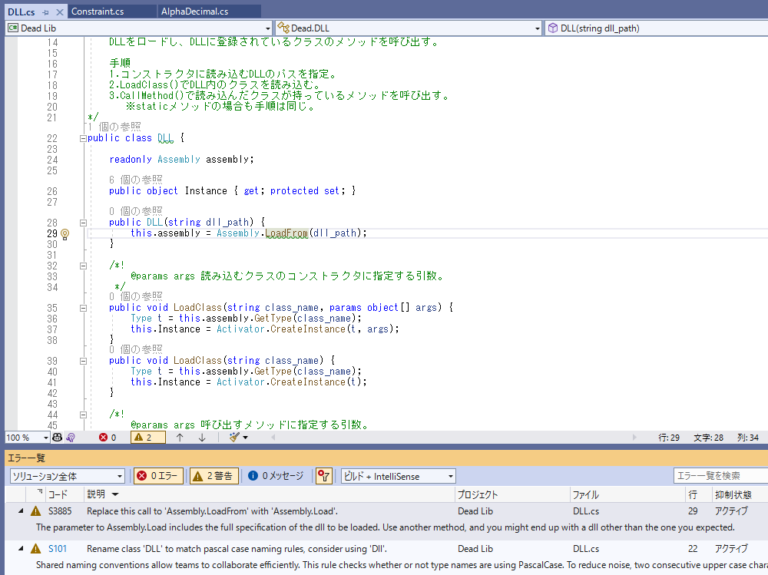This screenshot has width=768, height=575.
Task: Open the S3885 code entry
Action: [x=60, y=511]
